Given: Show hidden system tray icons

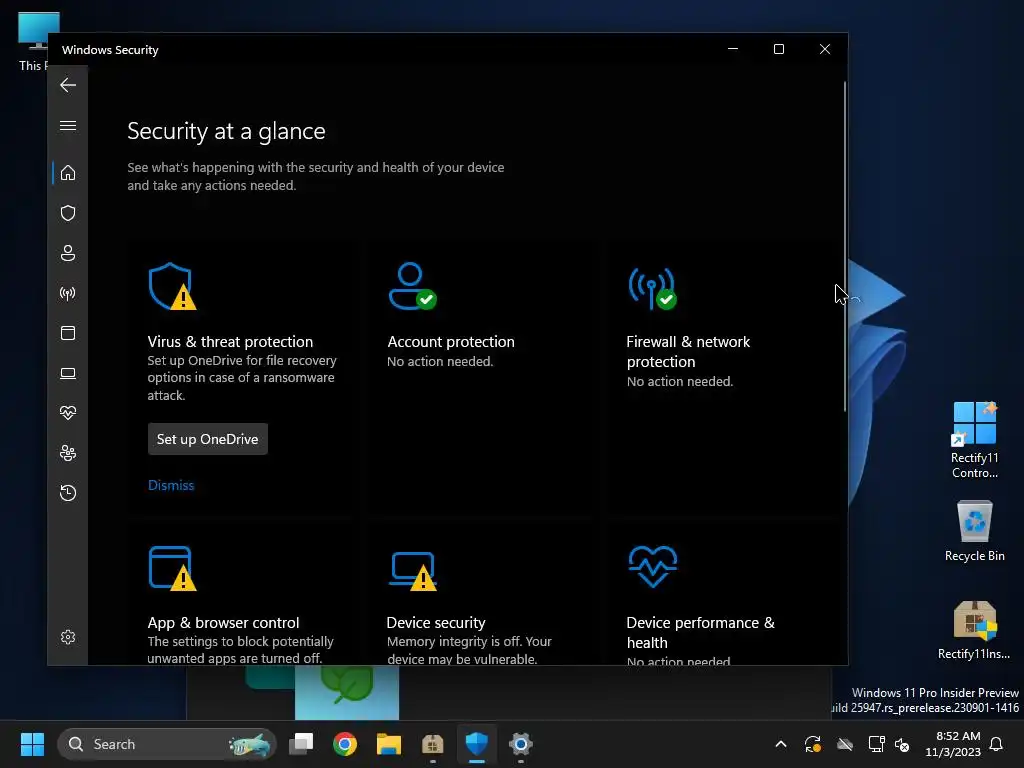Looking at the screenshot, I should click(780, 744).
